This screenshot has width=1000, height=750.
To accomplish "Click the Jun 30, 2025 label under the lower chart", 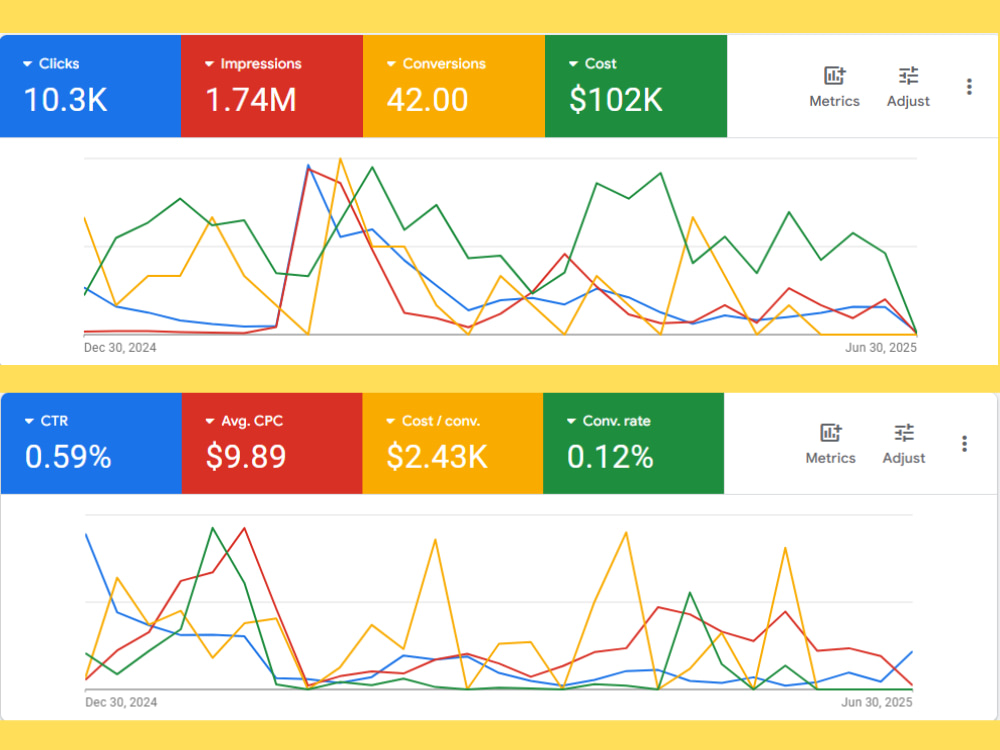I will pos(876,702).
